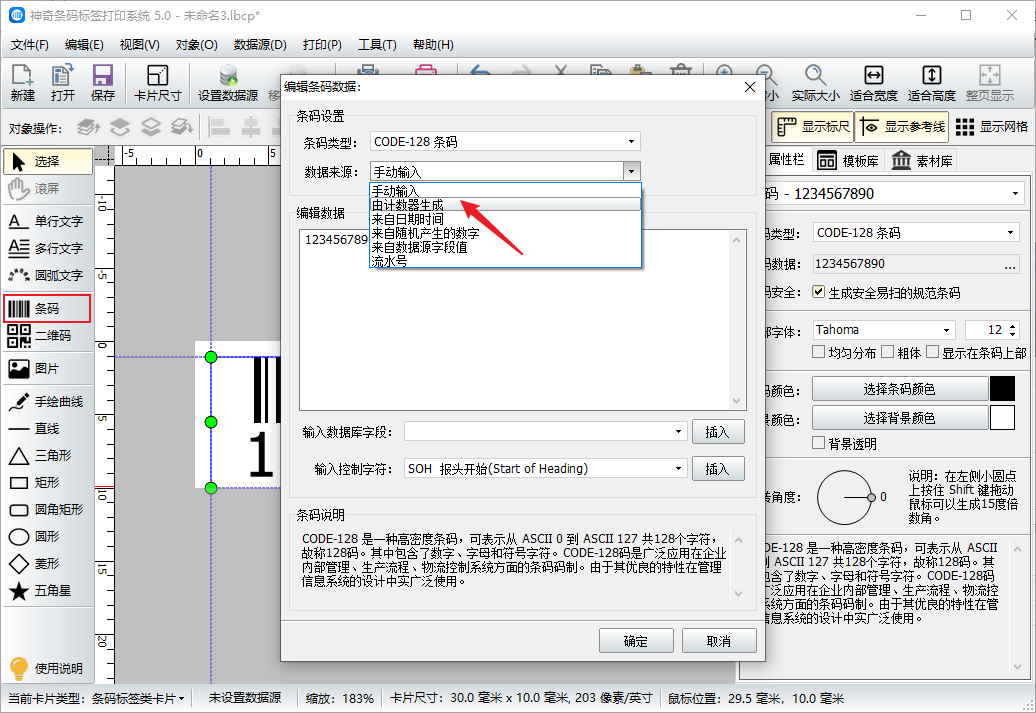Open the Card Size tool

coord(157,83)
